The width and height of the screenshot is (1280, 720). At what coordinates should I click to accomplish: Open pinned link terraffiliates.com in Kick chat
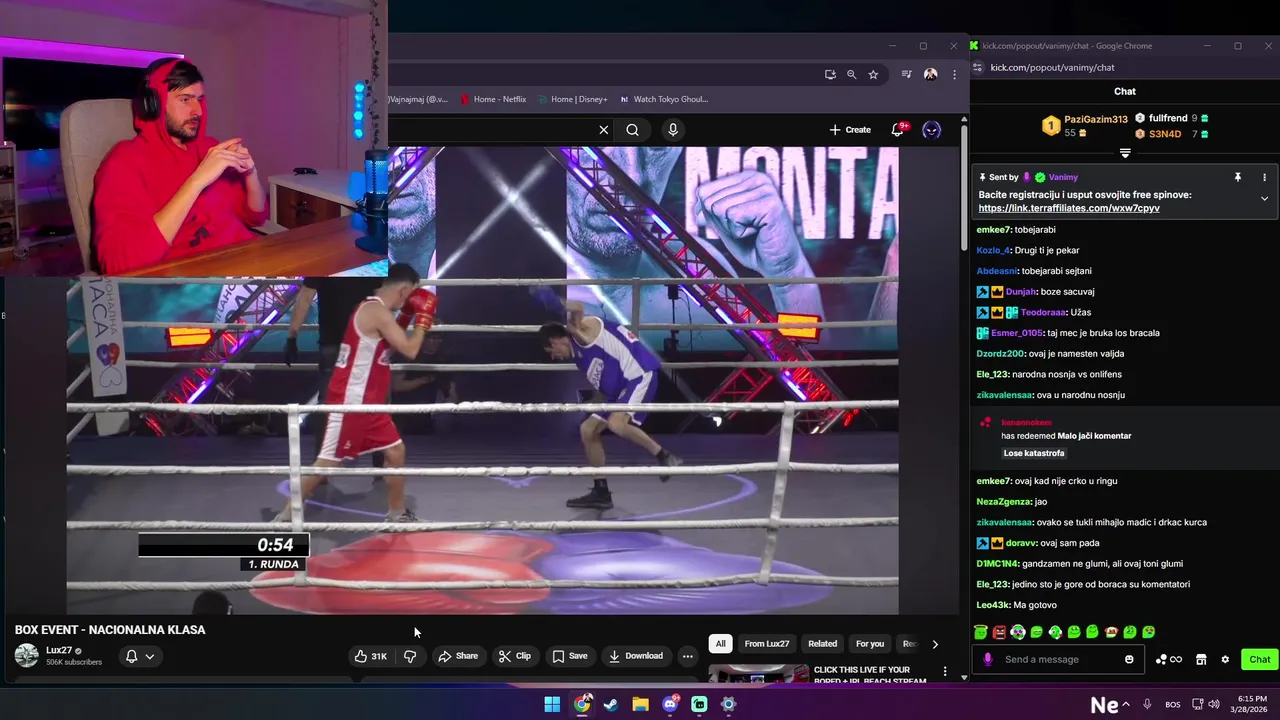pyautogui.click(x=1069, y=208)
